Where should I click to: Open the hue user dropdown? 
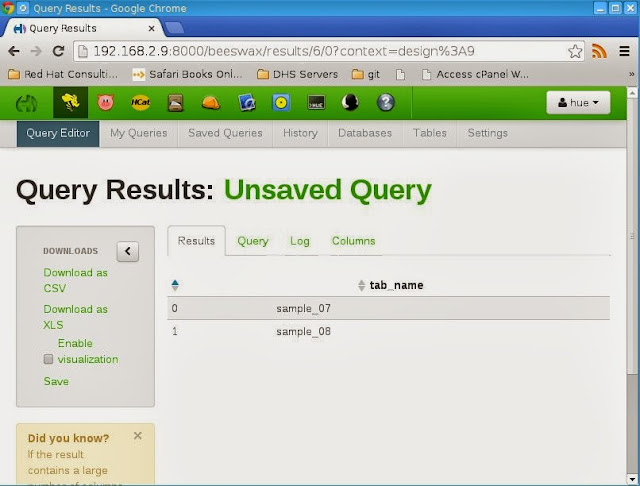(x=578, y=102)
